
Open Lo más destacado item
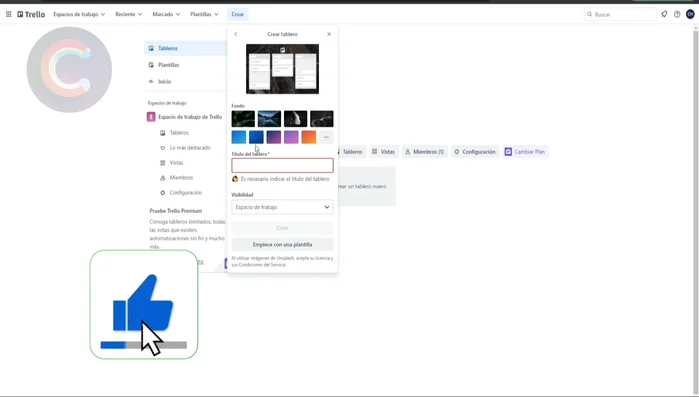189,148
